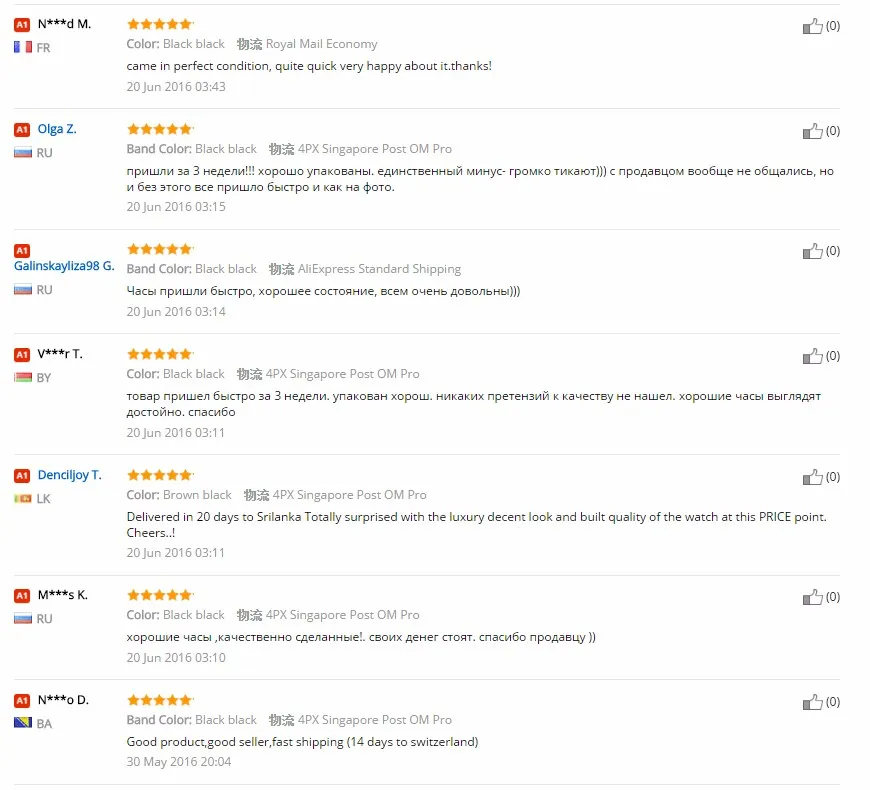Open Olga Z. profile link
The image size is (870, 790).
point(57,129)
